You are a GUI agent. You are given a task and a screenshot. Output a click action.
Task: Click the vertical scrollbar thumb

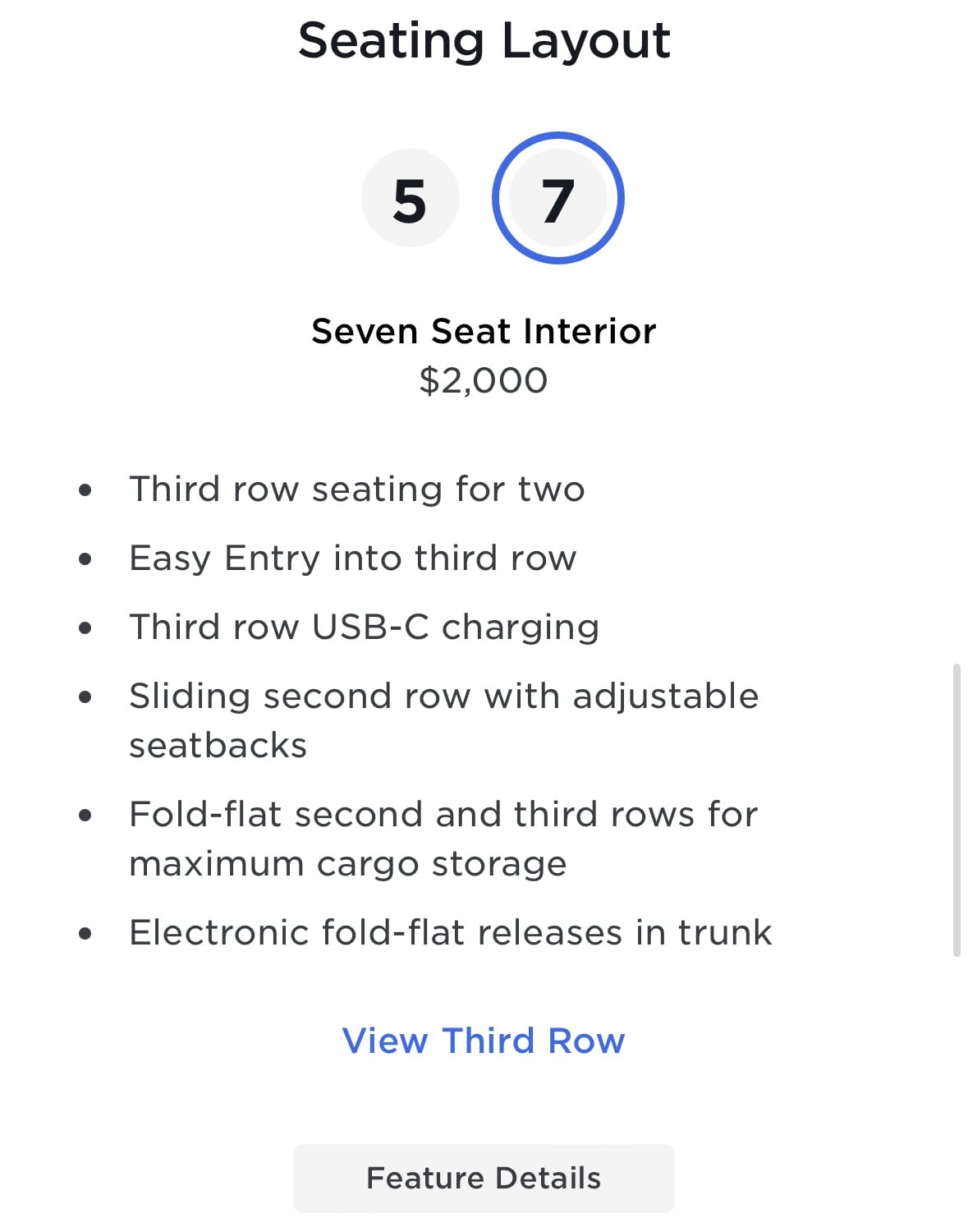pyautogui.click(x=957, y=810)
